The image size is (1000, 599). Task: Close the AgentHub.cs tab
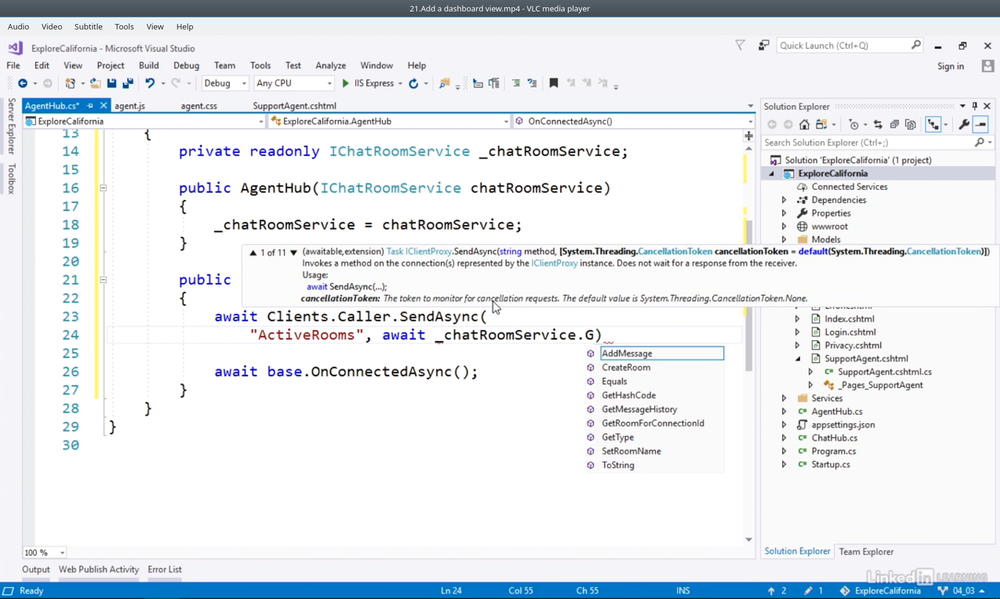click(x=103, y=106)
